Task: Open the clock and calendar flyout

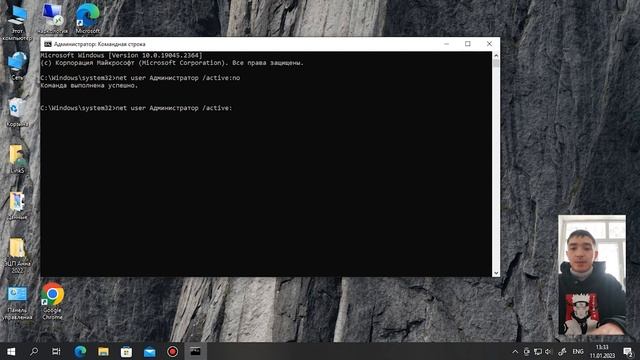Action: (x=602, y=351)
